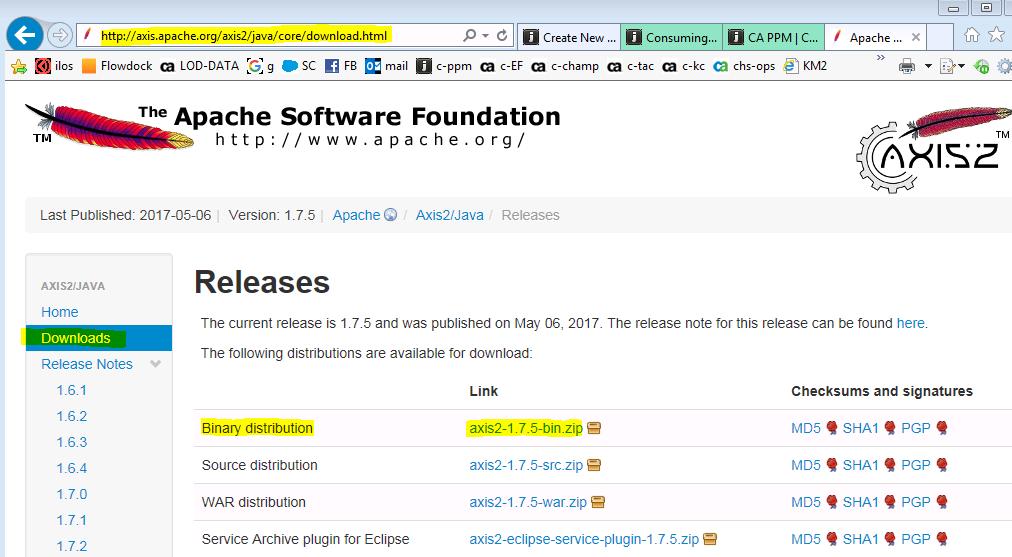Open the printer options dropdown arrow
Screen dimensions: 1012x557
tap(926, 67)
